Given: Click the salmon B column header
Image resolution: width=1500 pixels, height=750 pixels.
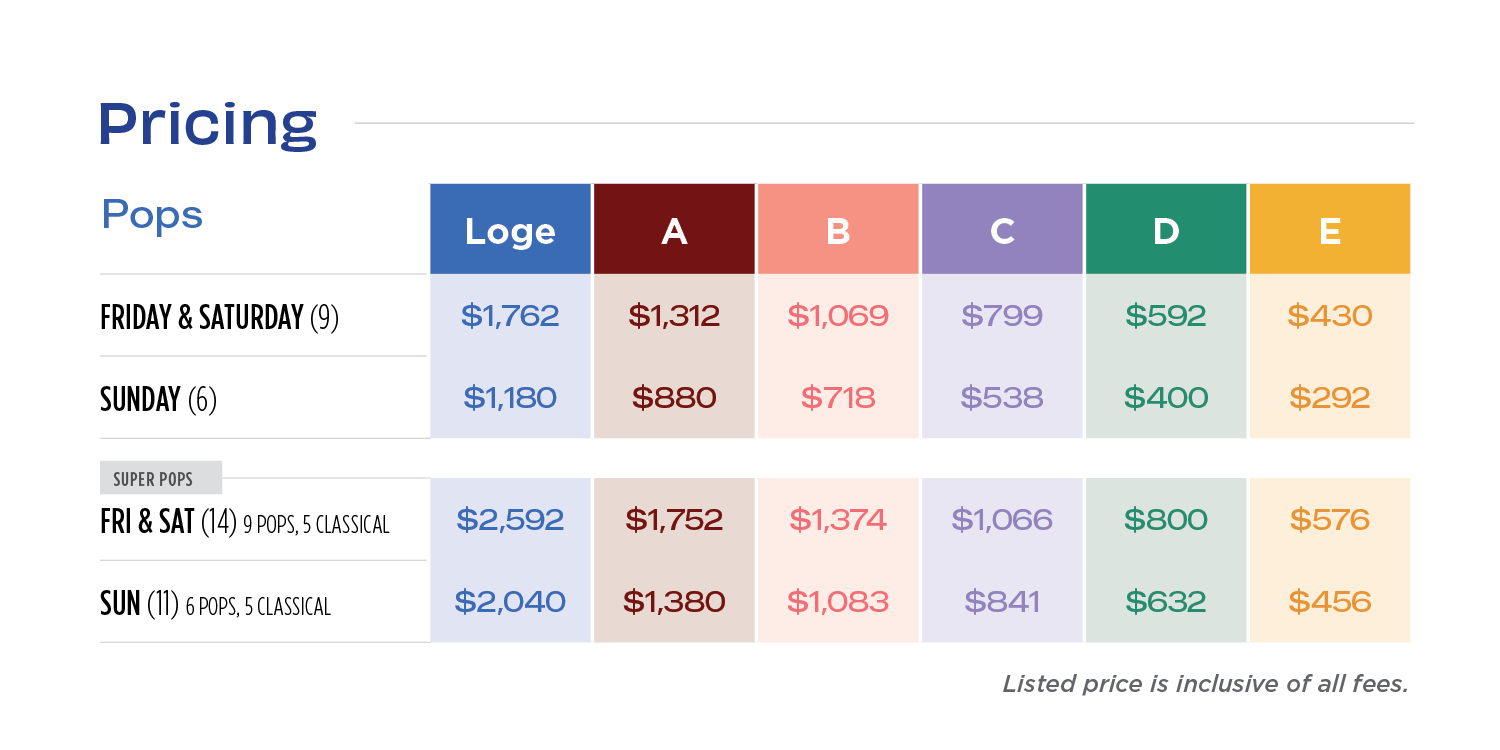Looking at the screenshot, I should 838,230.
